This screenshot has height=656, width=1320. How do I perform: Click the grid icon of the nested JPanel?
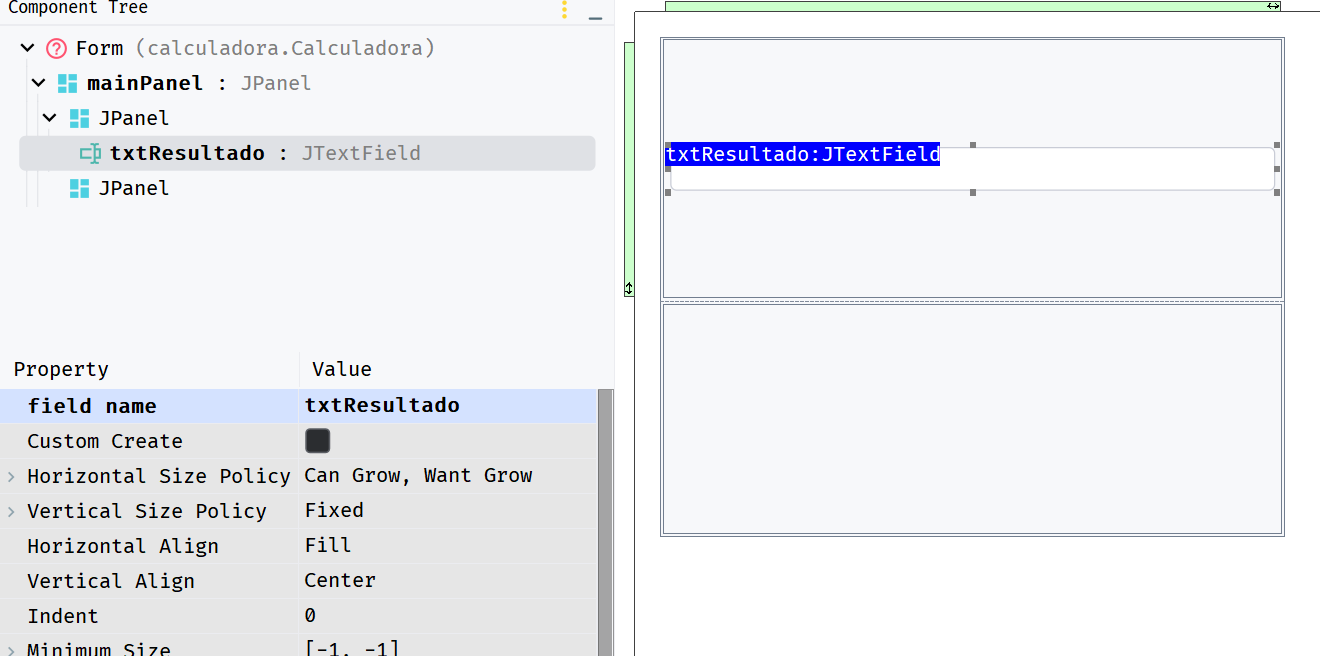(78, 117)
